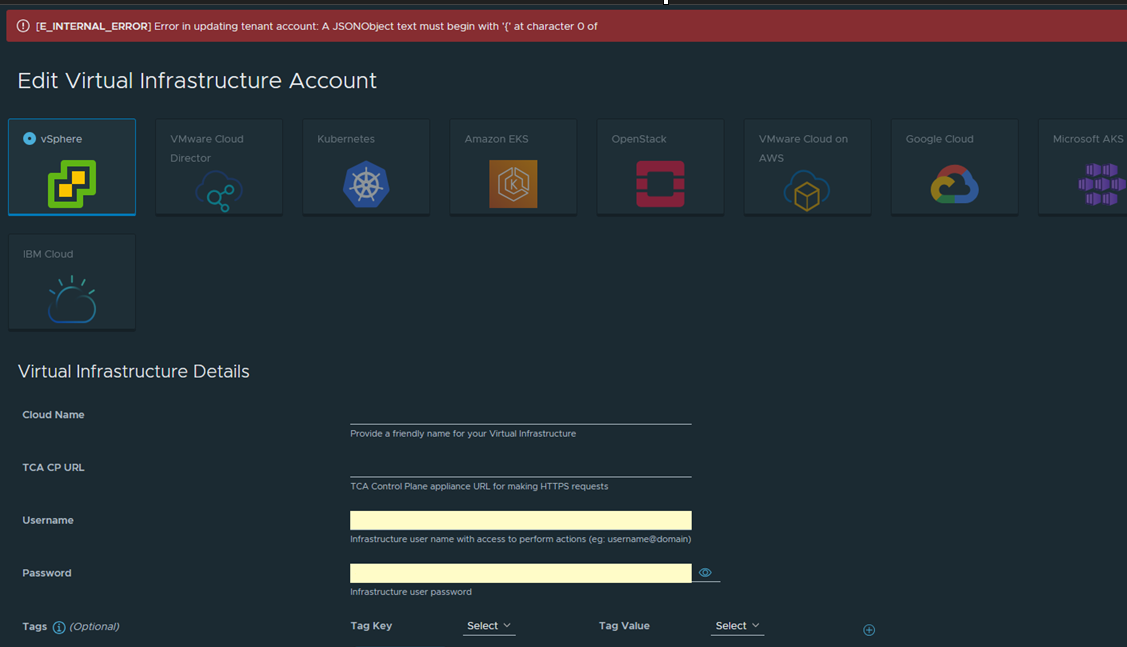This screenshot has height=647, width=1127.
Task: Click the Cloud Name input field
Action: click(520, 414)
